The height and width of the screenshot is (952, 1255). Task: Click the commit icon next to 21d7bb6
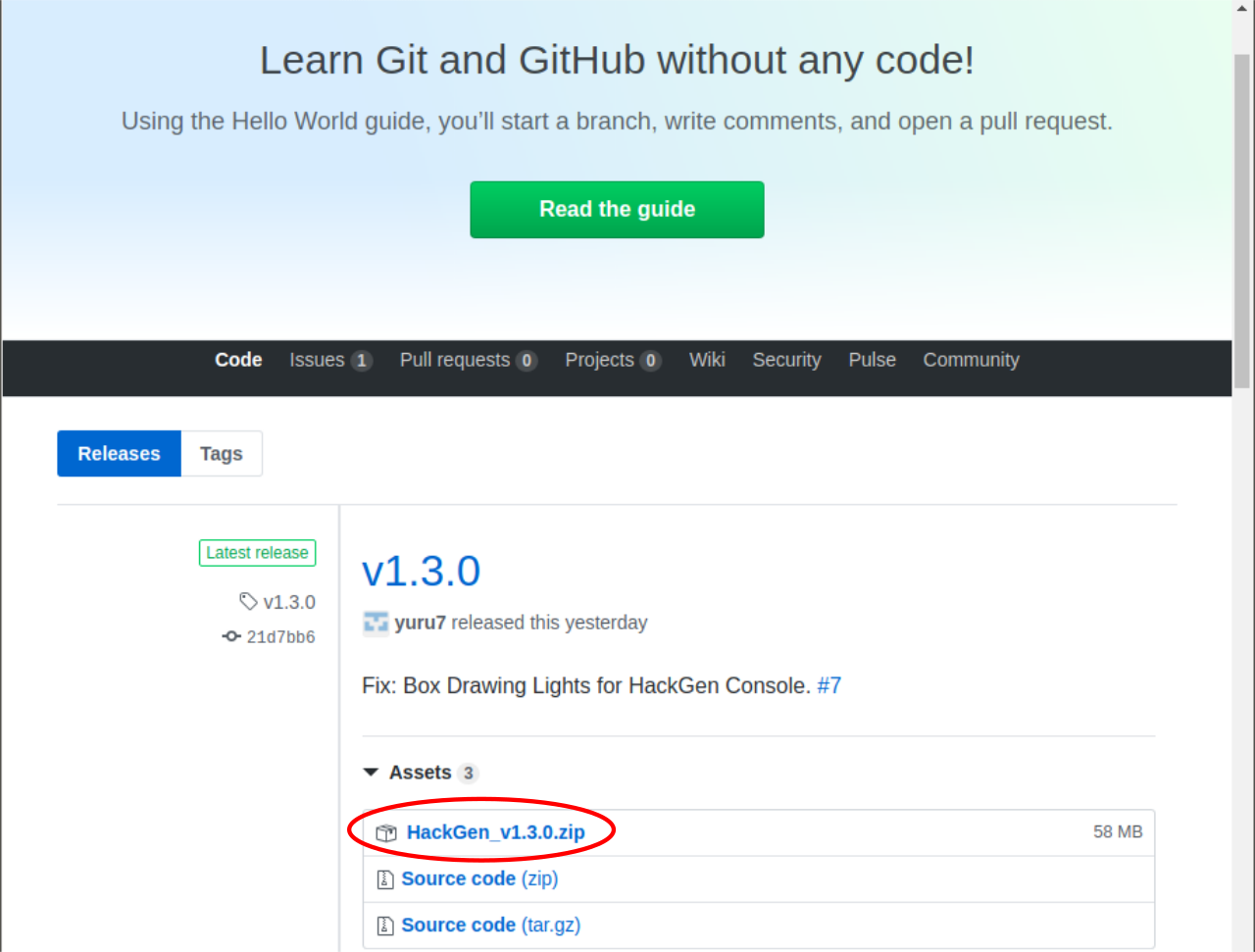pyautogui.click(x=231, y=636)
